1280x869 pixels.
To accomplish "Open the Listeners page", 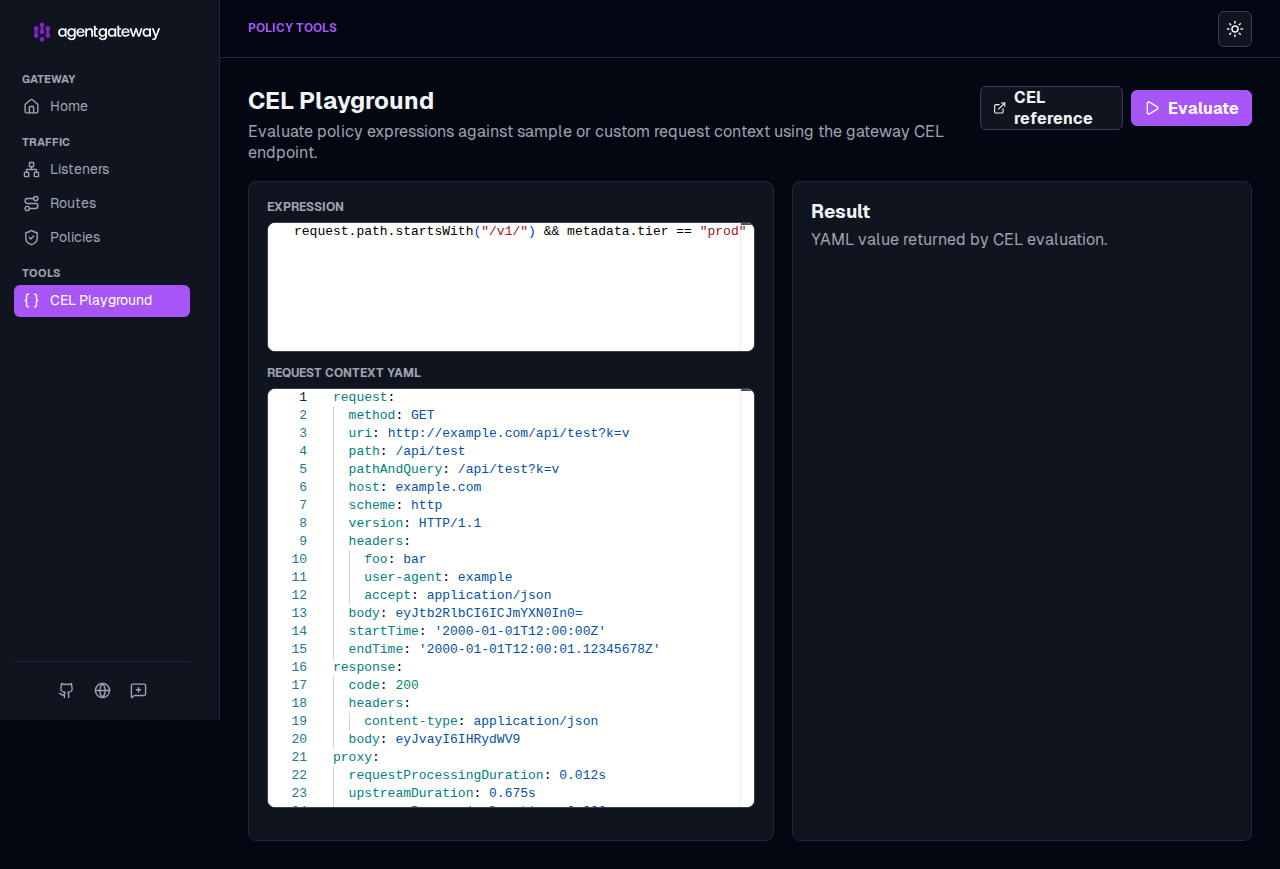I will [x=102, y=169].
